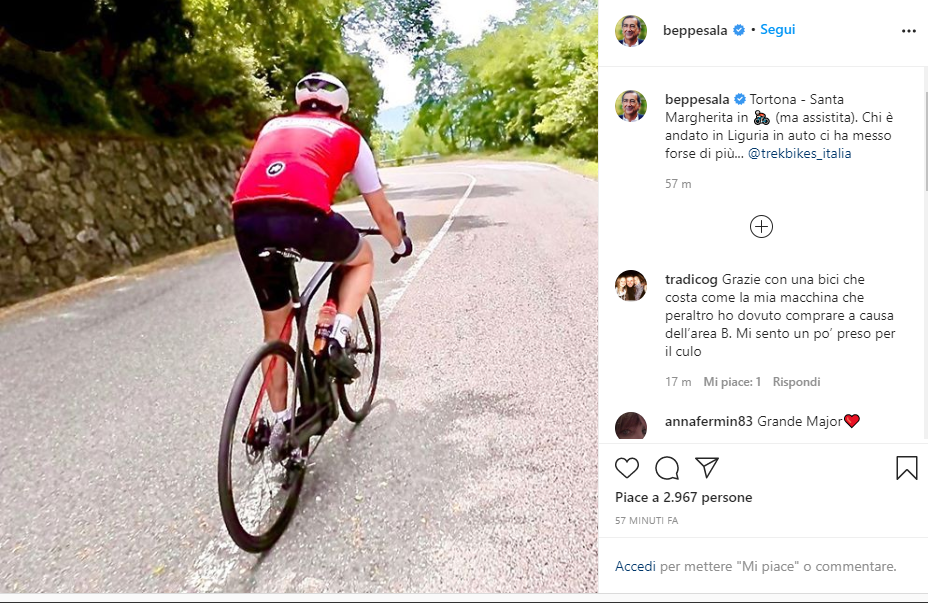928x603 pixels.
Task: Click Accedi login link
Action: (635, 566)
